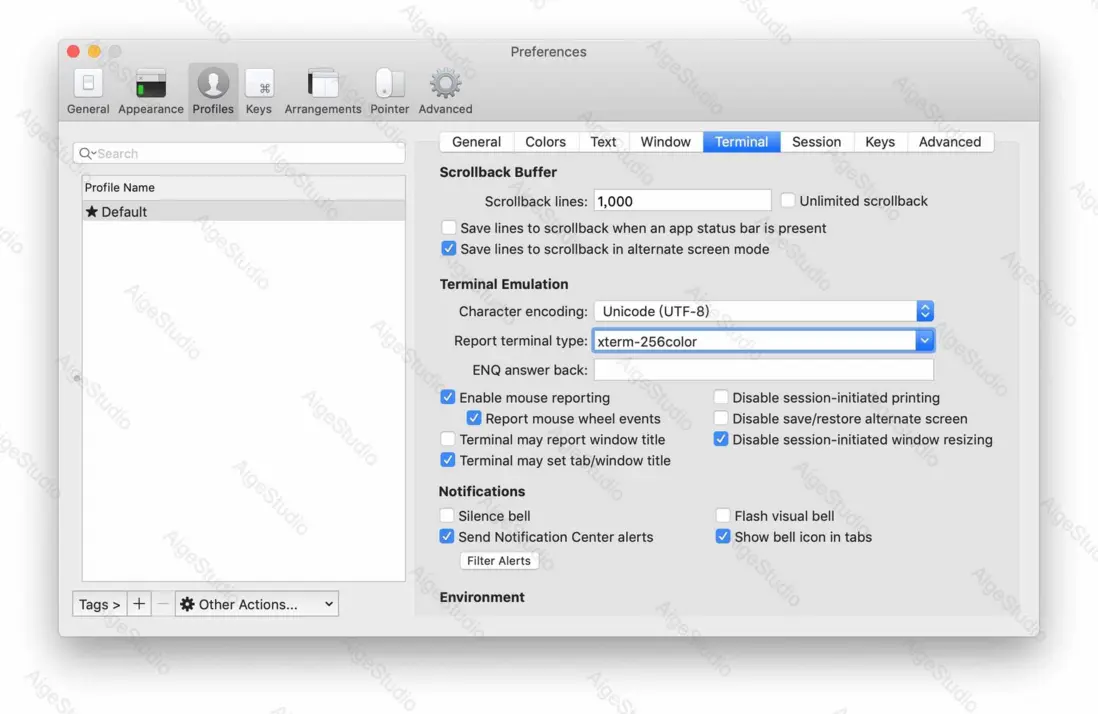Switch to the Colors tab
This screenshot has height=714, width=1098.
tap(545, 141)
